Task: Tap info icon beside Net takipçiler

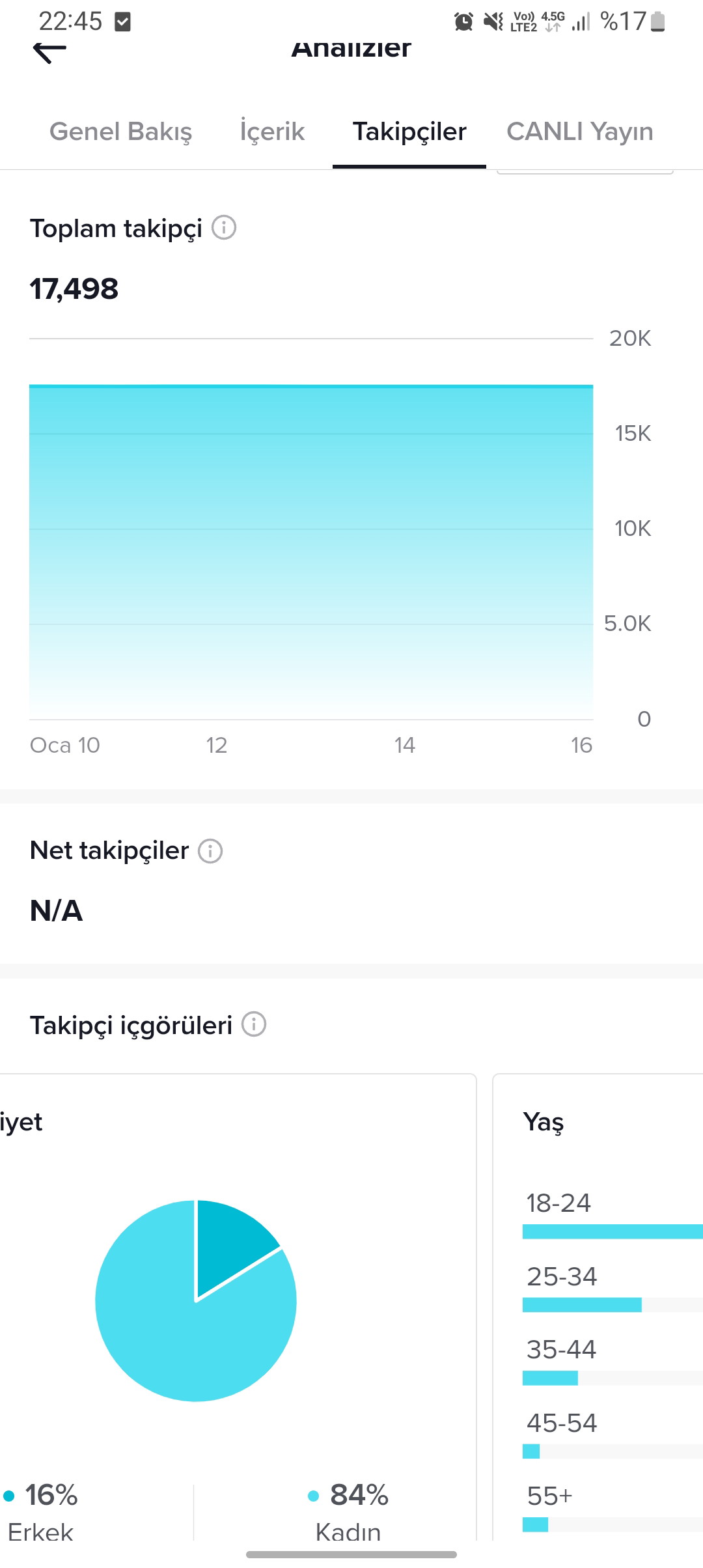Action: [x=210, y=850]
